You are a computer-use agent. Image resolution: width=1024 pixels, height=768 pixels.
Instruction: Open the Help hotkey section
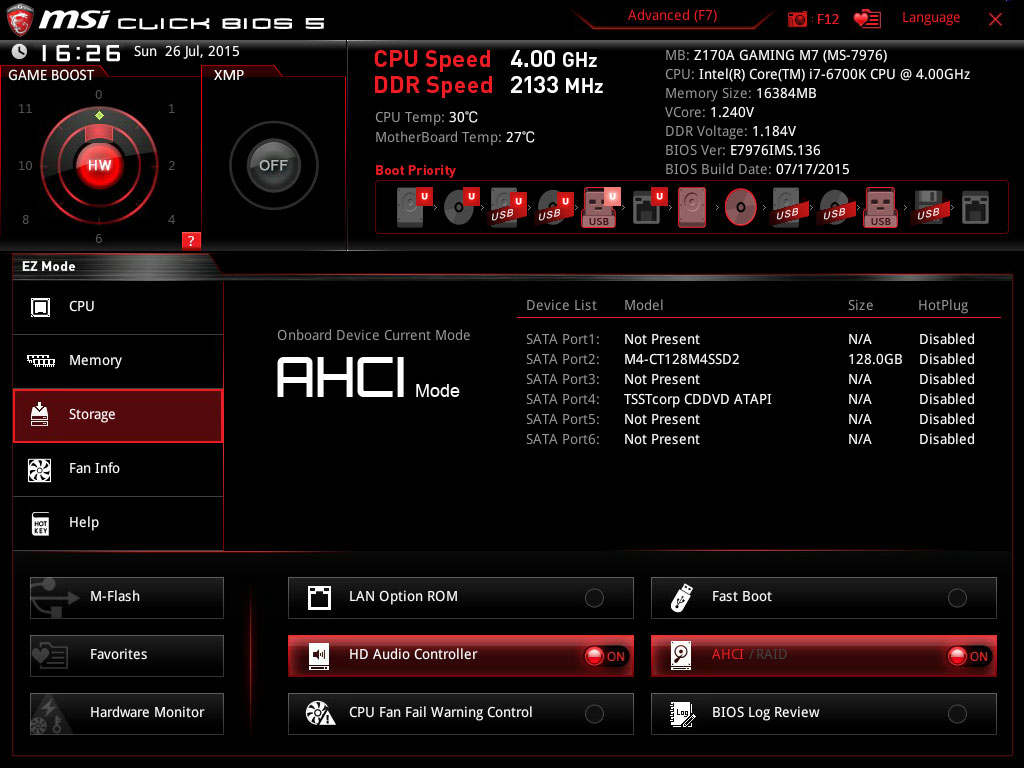[118, 523]
